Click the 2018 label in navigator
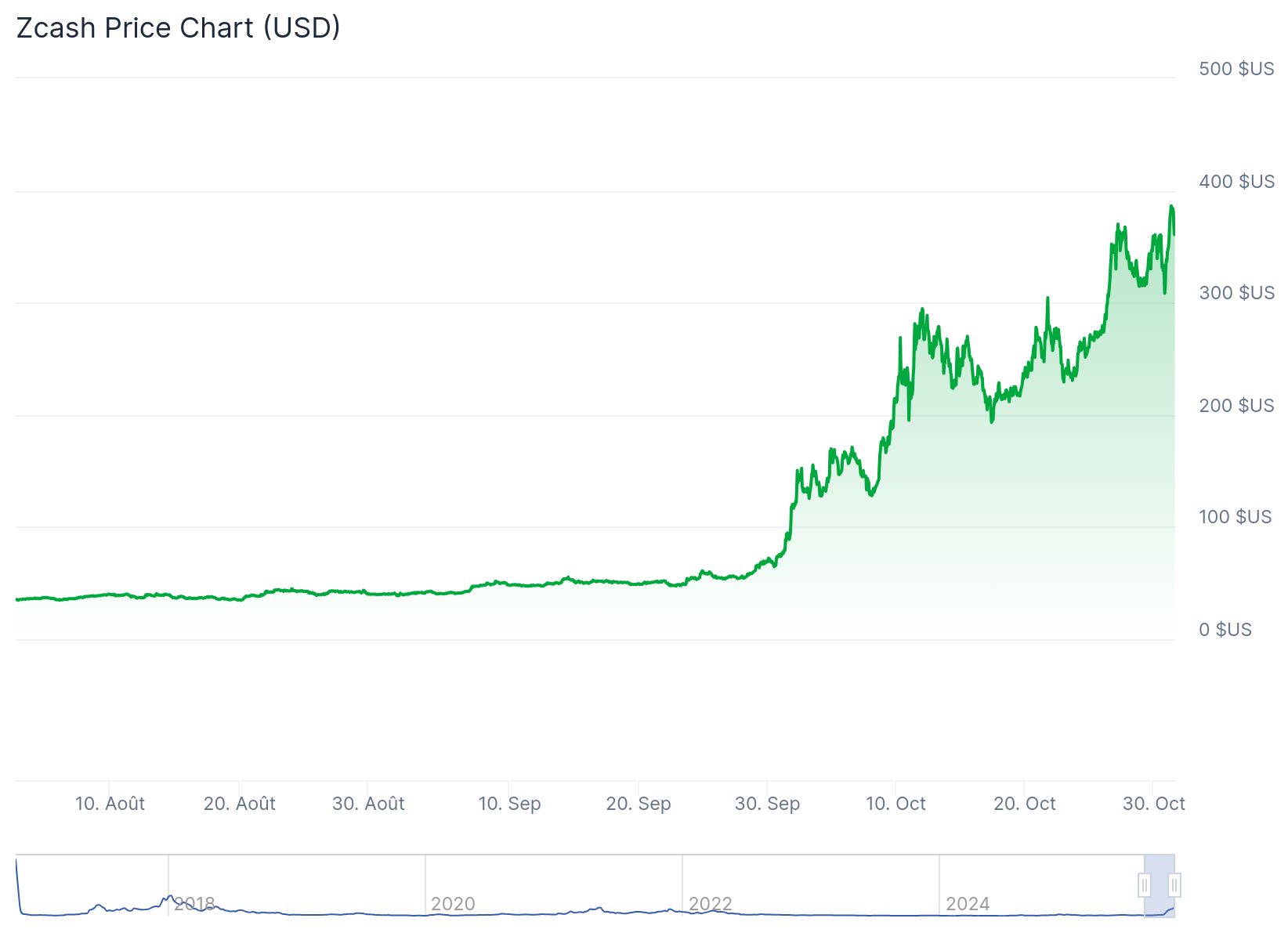The height and width of the screenshot is (940, 1288). (194, 904)
